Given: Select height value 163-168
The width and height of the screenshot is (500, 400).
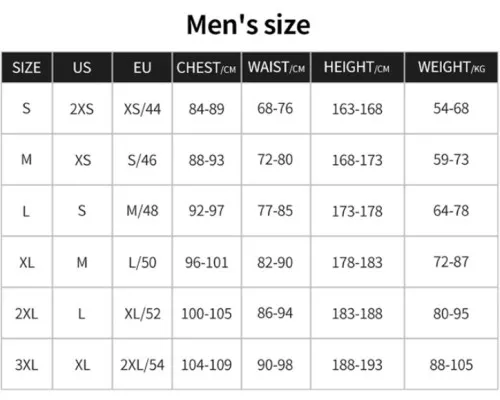Looking at the screenshot, I should [x=357, y=109].
